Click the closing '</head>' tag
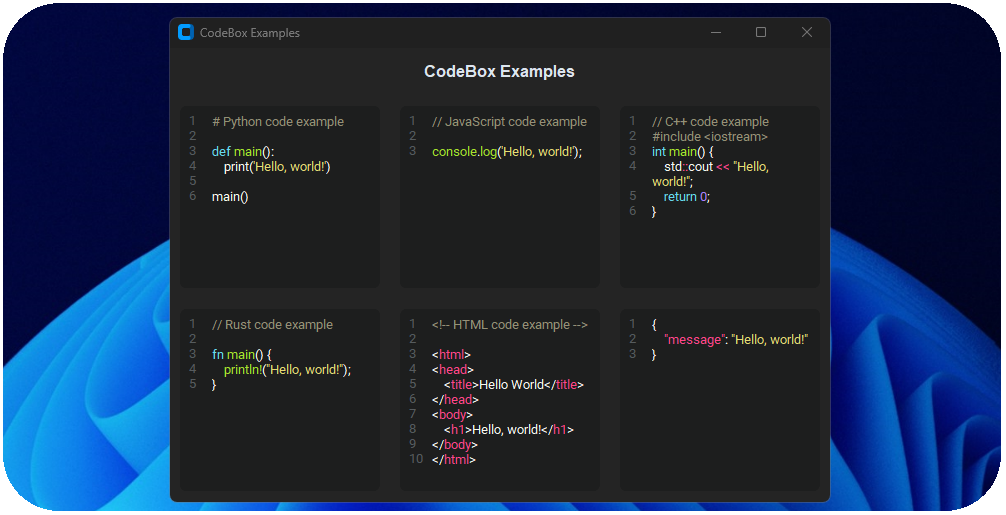This screenshot has height=515, width=1006. click(x=456, y=400)
